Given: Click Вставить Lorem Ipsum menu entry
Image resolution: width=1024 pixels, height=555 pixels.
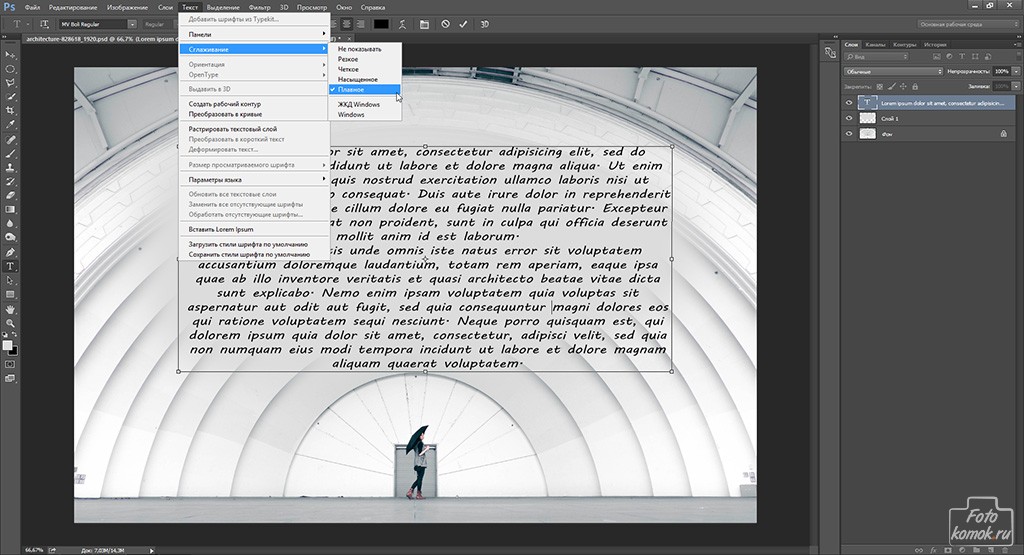Looking at the screenshot, I should [221, 229].
